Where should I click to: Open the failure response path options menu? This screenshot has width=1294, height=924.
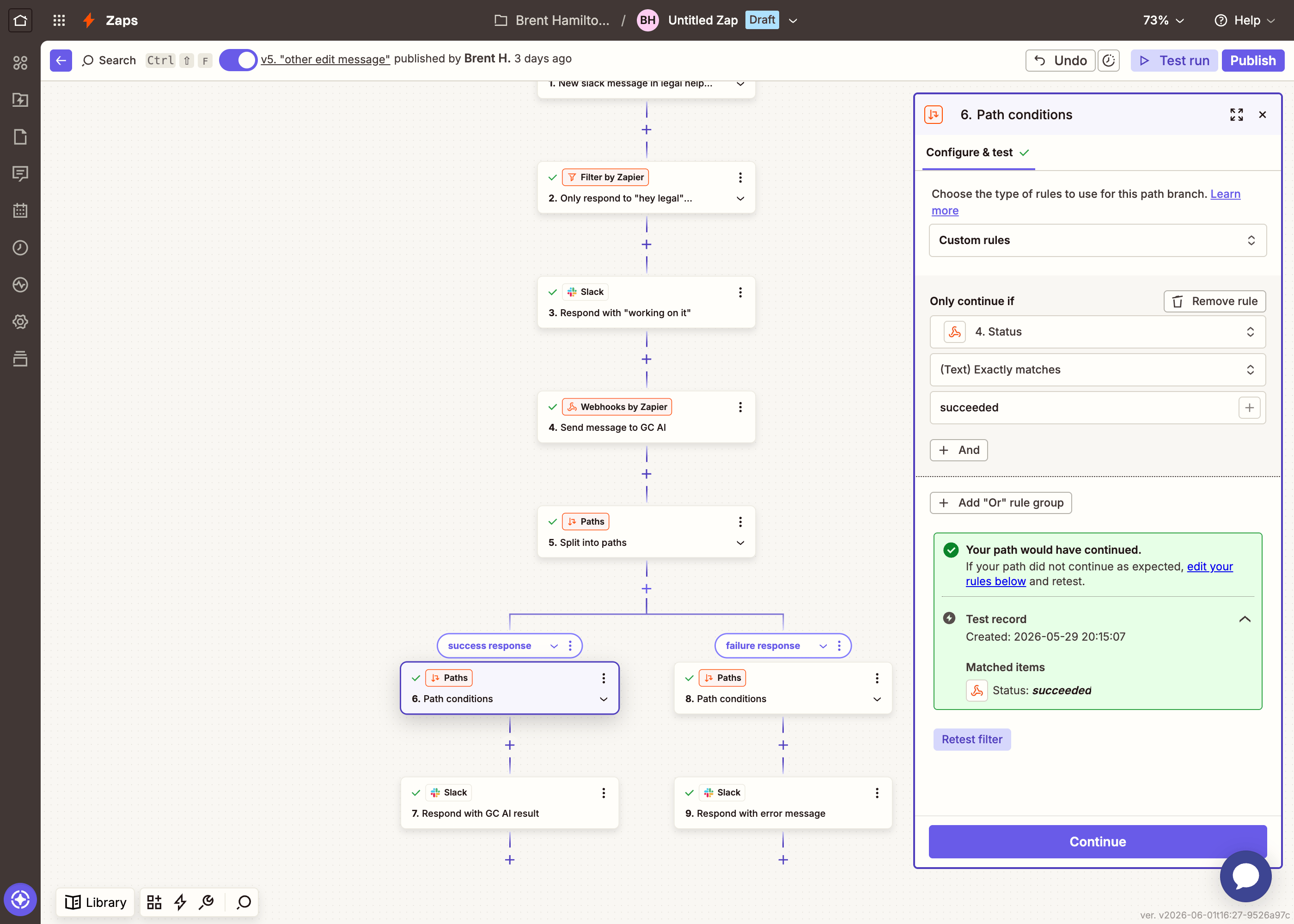tap(839, 646)
